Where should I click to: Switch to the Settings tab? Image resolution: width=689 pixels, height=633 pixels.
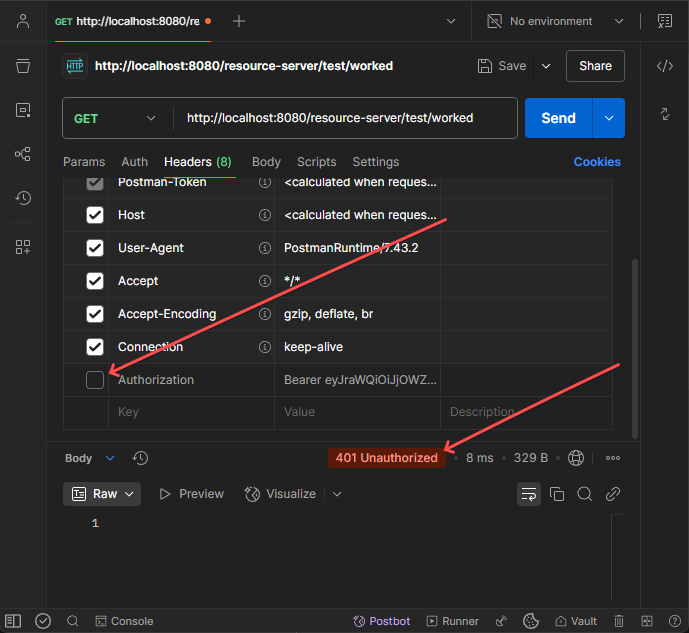[376, 162]
